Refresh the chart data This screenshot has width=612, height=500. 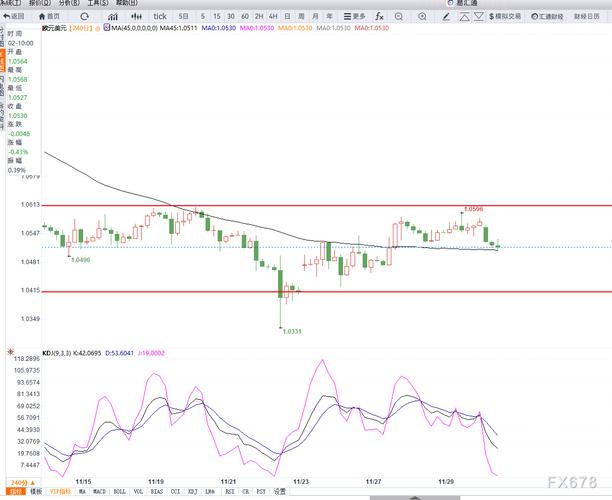[84, 16]
